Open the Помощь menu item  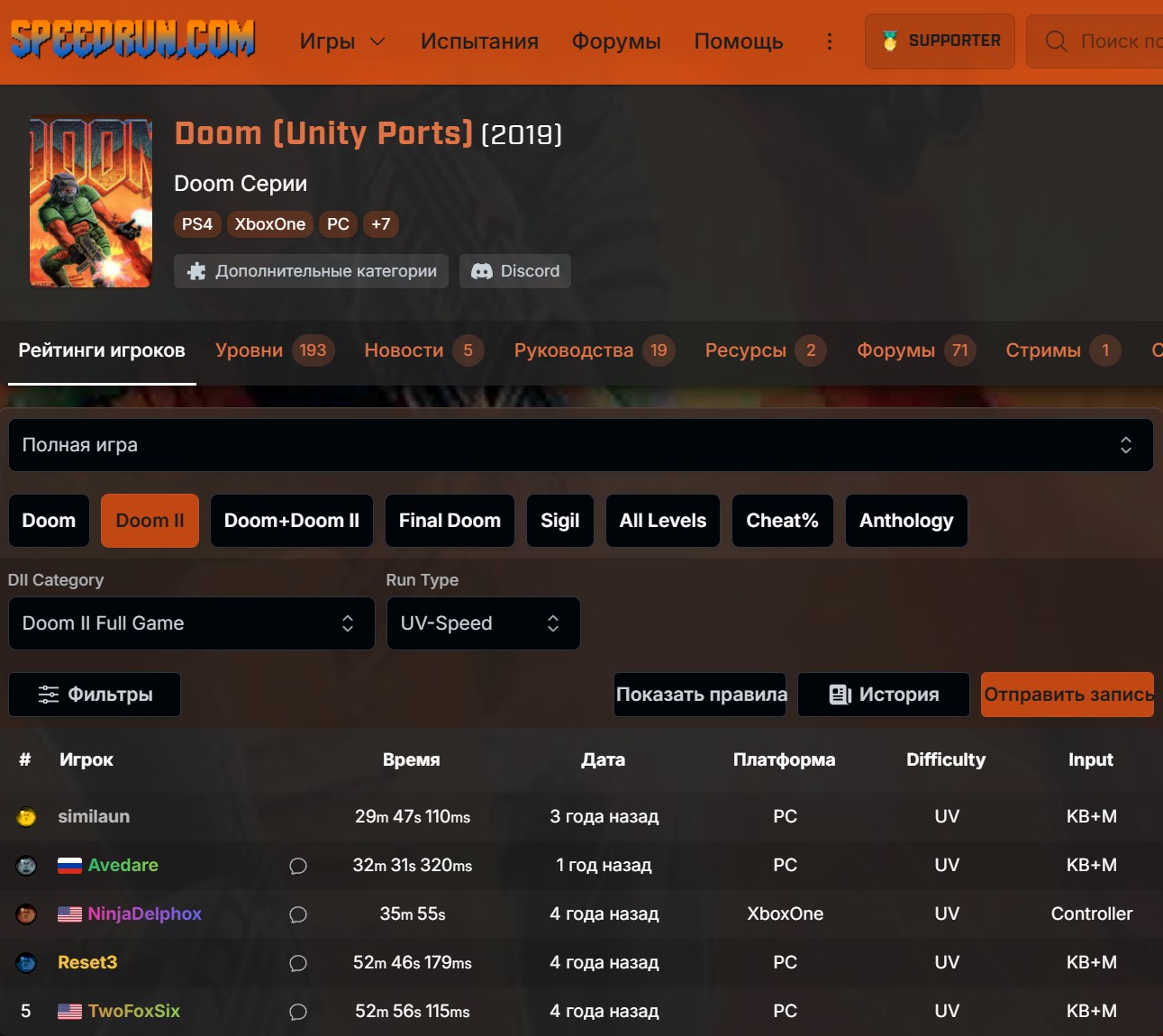[x=739, y=41]
